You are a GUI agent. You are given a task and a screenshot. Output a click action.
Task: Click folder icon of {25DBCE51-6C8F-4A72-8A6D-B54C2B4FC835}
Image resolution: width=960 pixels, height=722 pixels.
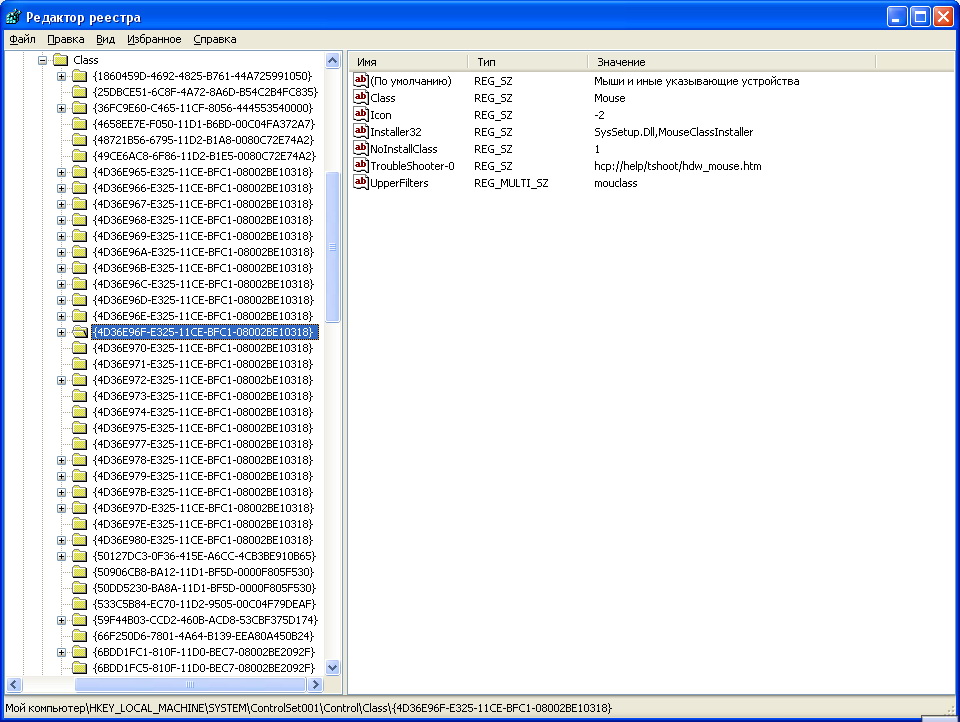click(79, 92)
